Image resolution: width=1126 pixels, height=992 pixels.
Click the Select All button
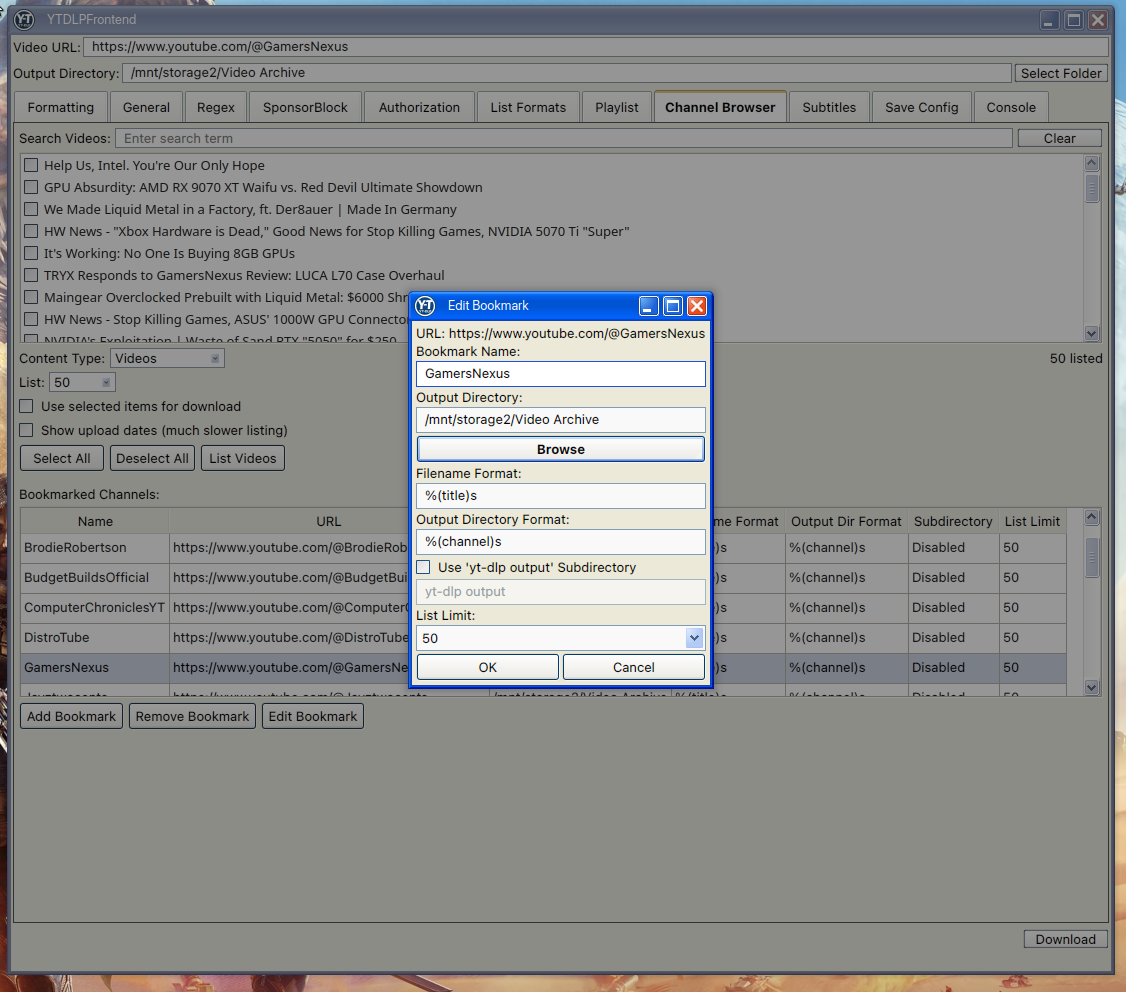[x=62, y=458]
